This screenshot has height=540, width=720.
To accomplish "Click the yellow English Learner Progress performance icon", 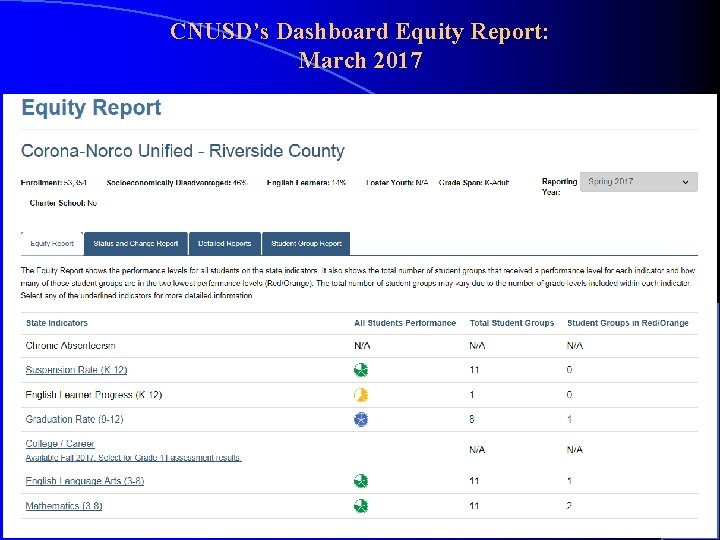I will click(x=361, y=395).
